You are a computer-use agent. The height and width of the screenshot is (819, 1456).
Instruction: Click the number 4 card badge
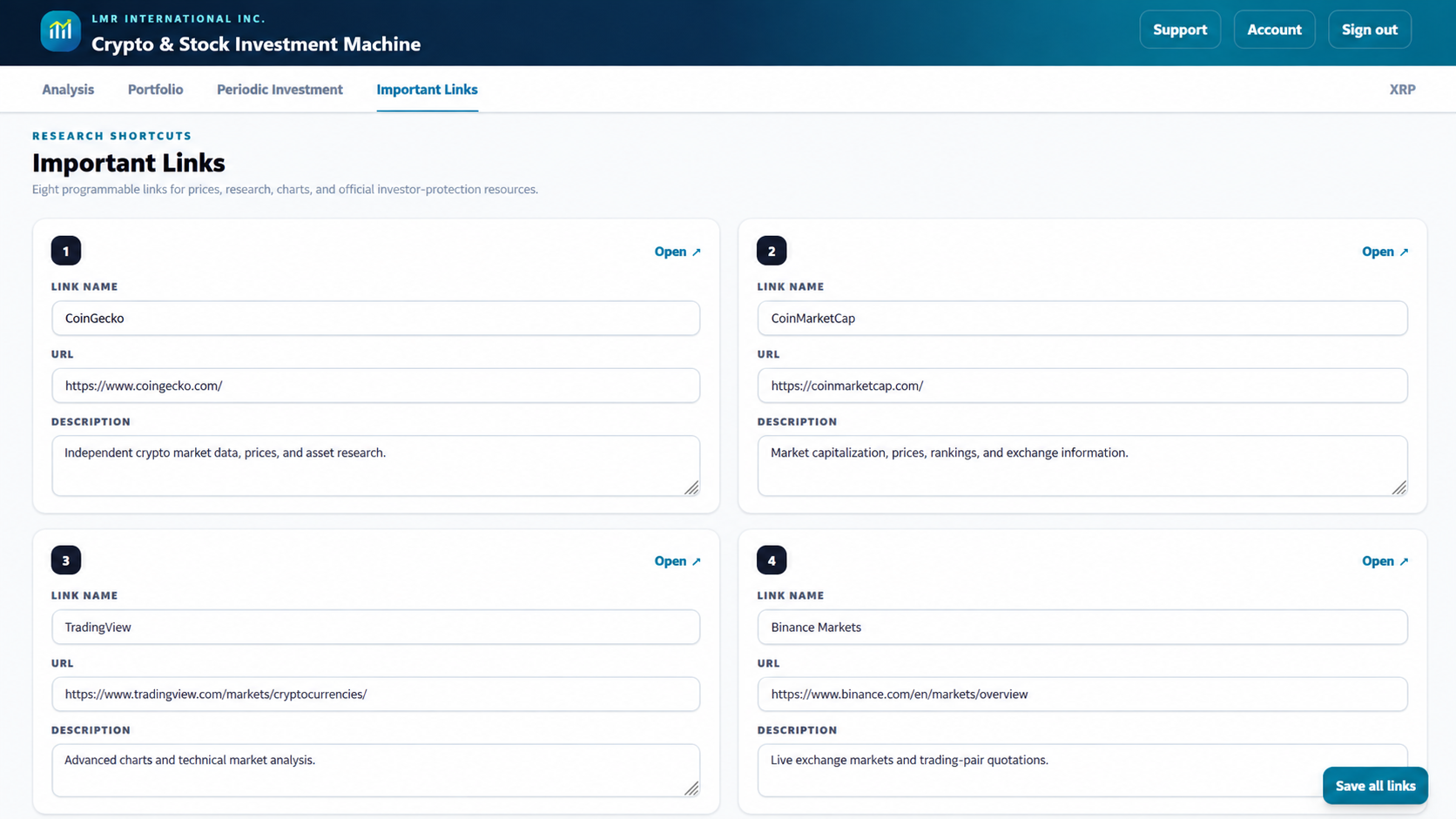(x=772, y=561)
